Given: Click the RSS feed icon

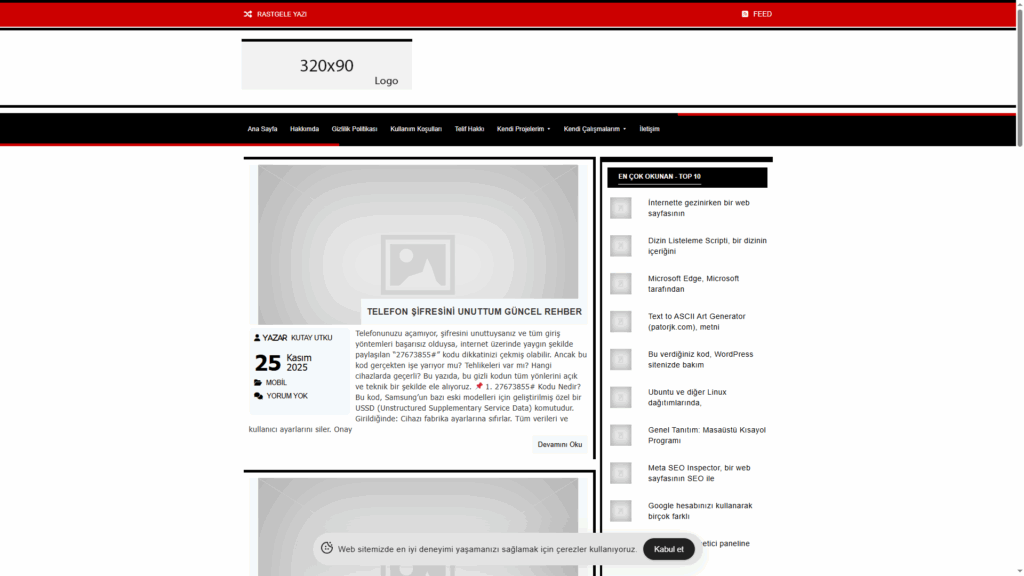Looking at the screenshot, I should (x=745, y=14).
